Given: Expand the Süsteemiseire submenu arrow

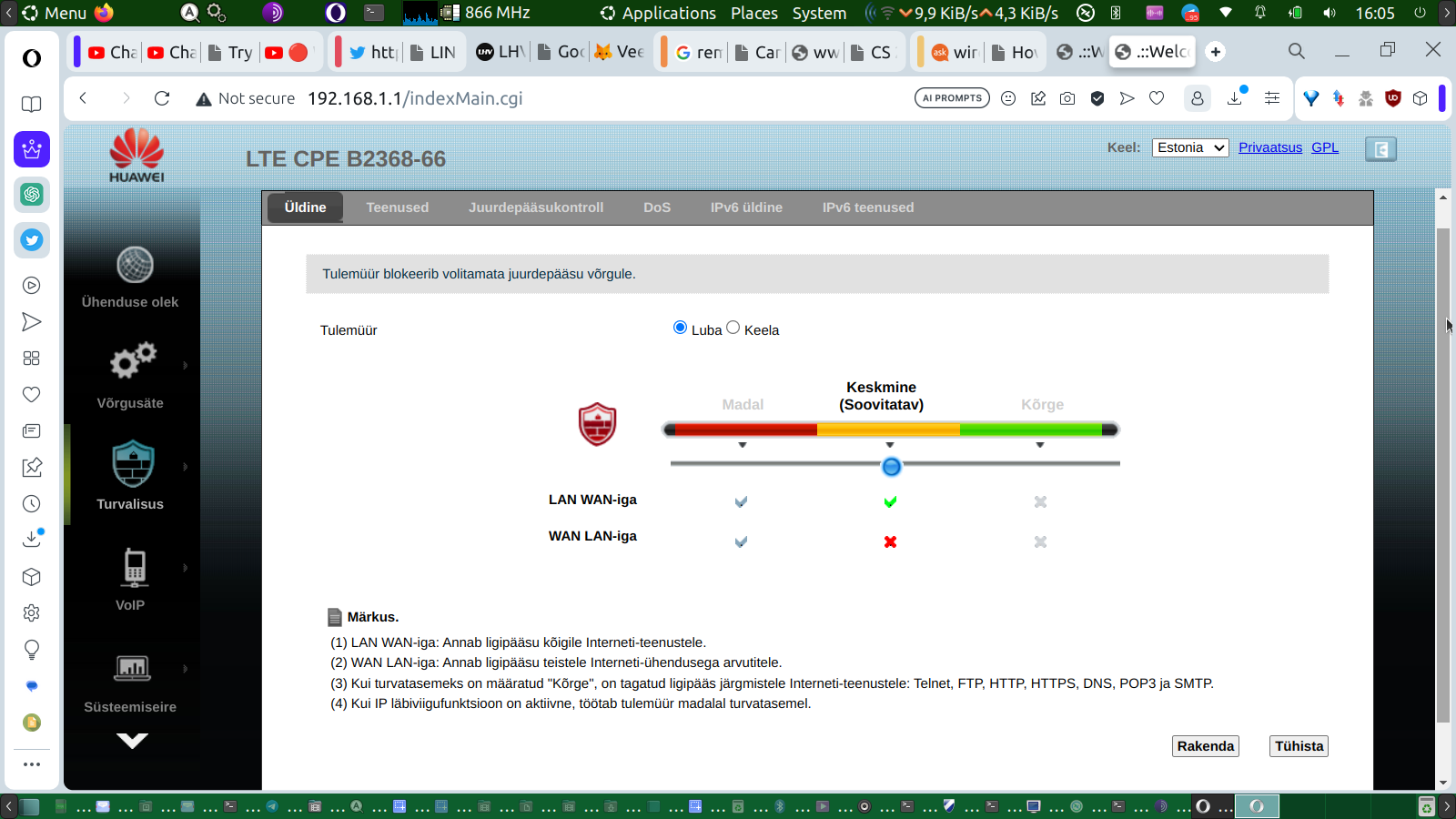Looking at the screenshot, I should coord(186,669).
